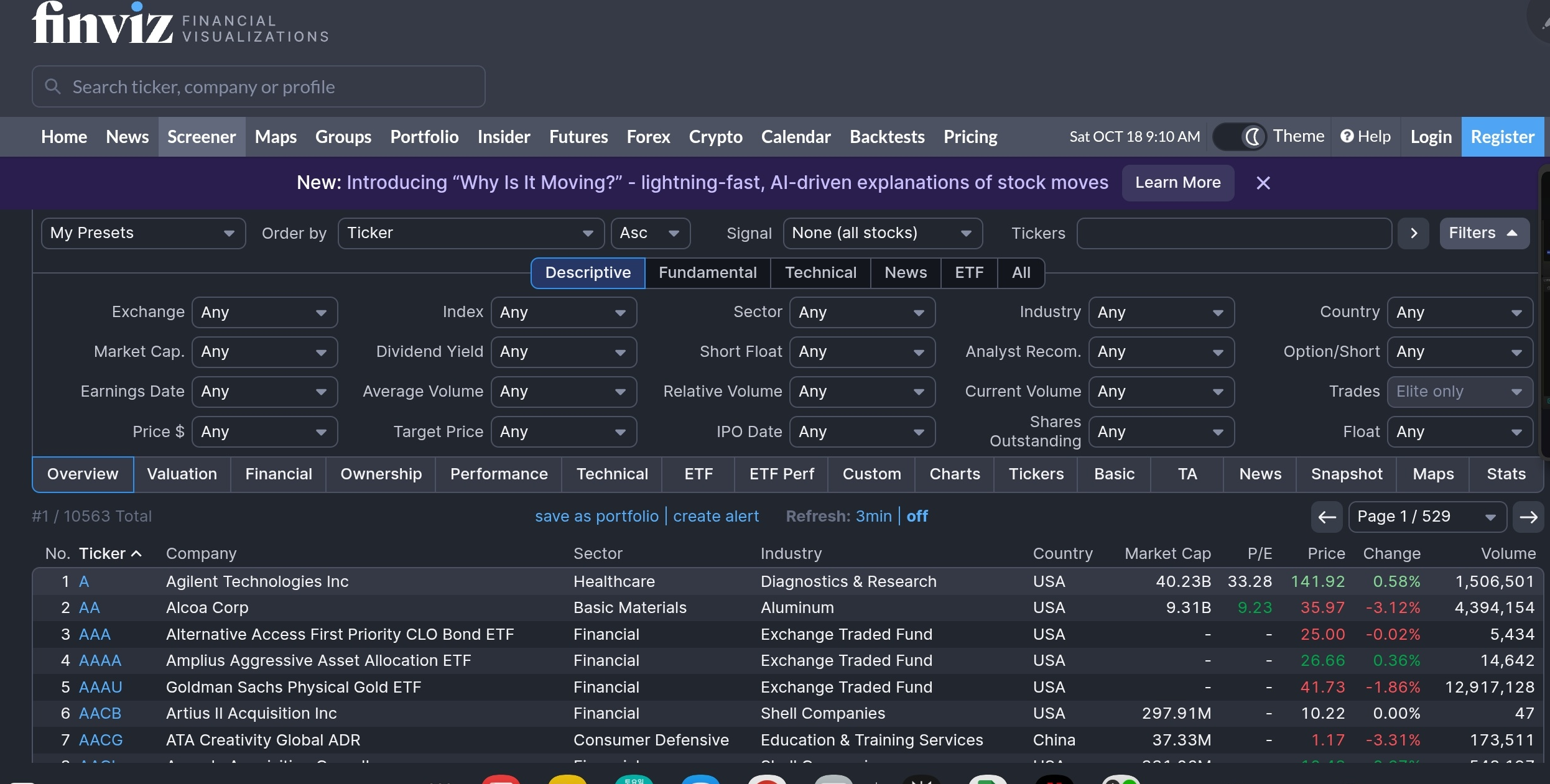The image size is (1550, 784).
Task: Open the AACG ticker link
Action: point(101,740)
